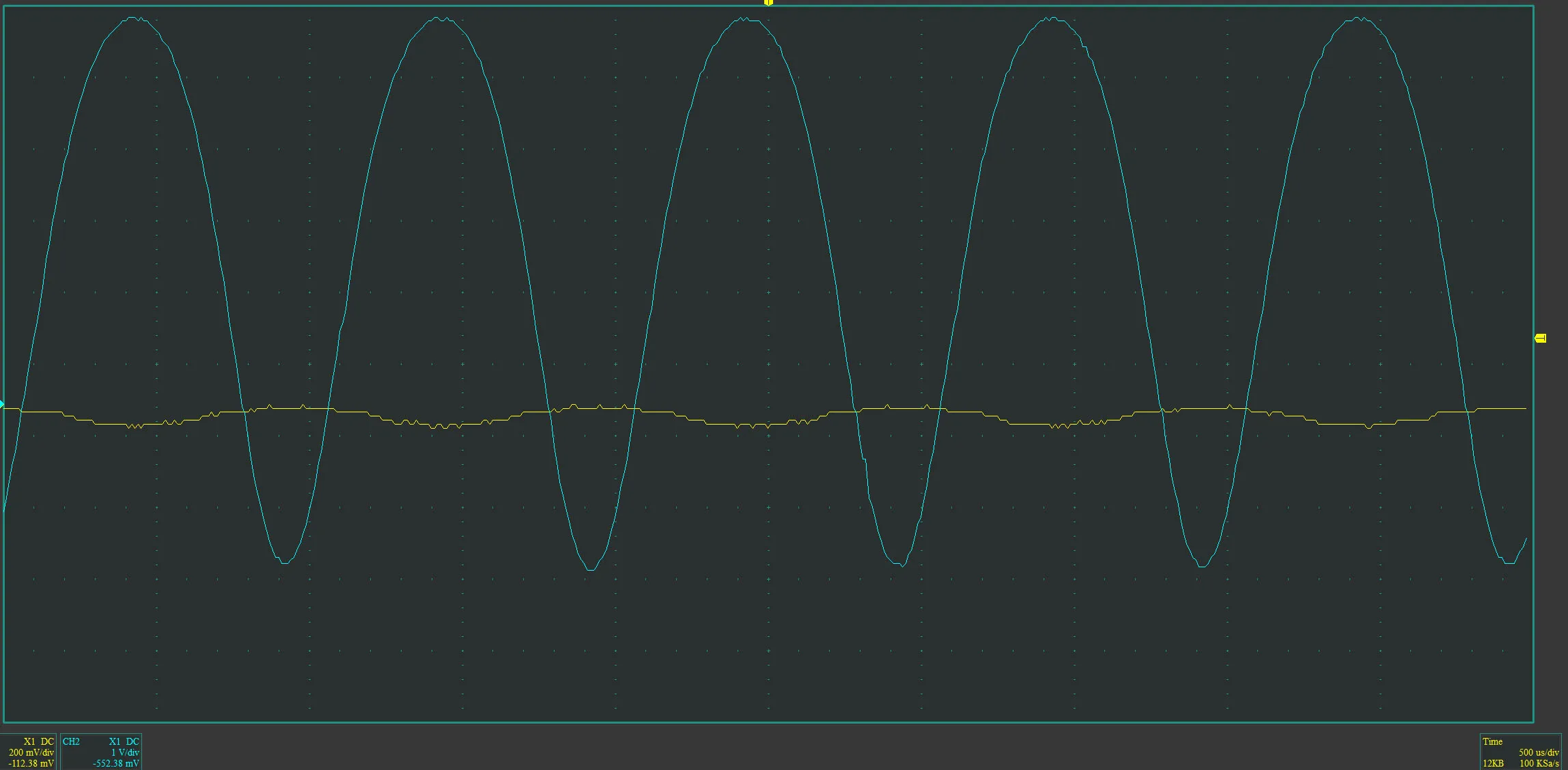Click the 100 KSa/s sample rate
The image size is (1568, 770).
click(x=1539, y=763)
